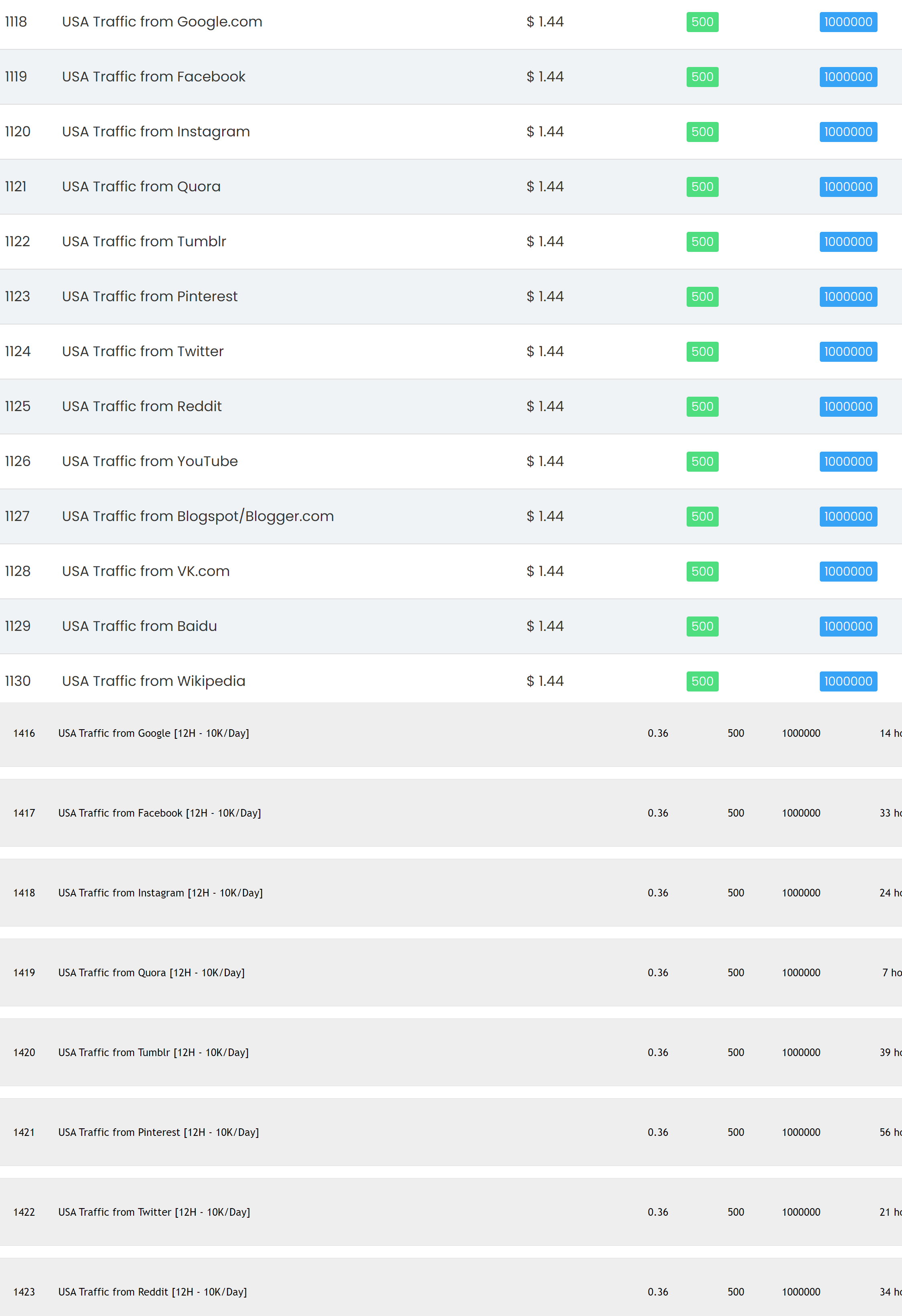This screenshot has height=1316, width=902.
Task: Click service ID 1121
Action: 16,187
